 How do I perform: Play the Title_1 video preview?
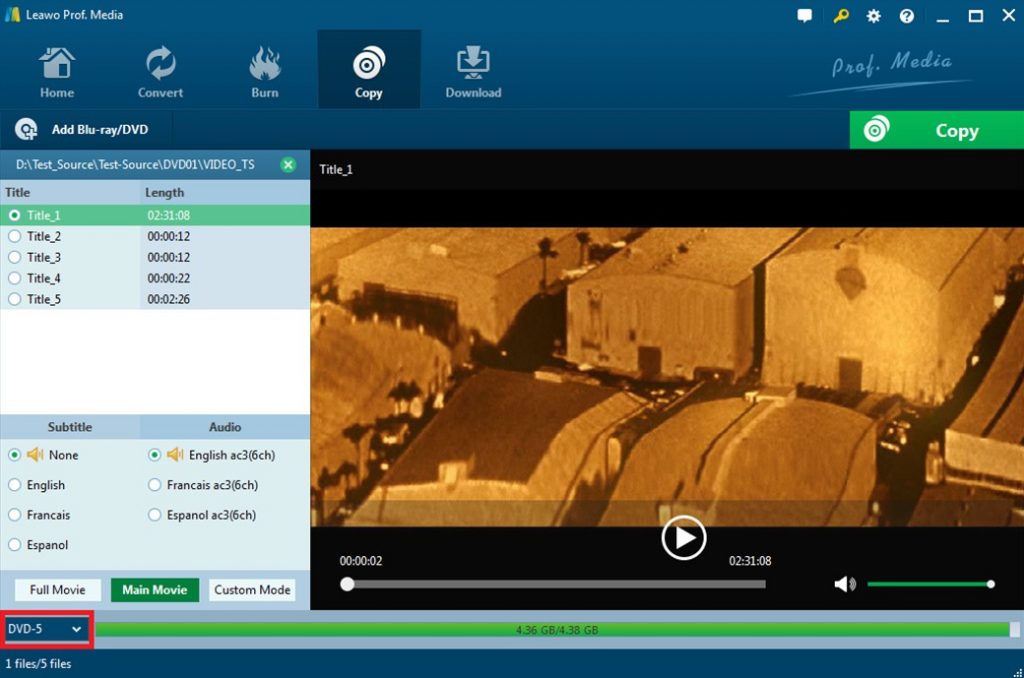pyautogui.click(x=684, y=538)
